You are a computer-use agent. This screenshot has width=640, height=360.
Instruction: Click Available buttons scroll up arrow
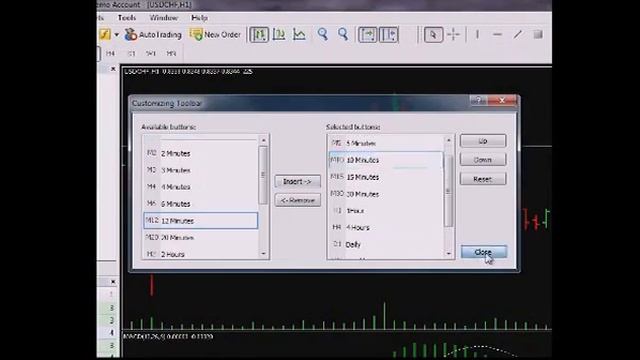[x=263, y=140]
